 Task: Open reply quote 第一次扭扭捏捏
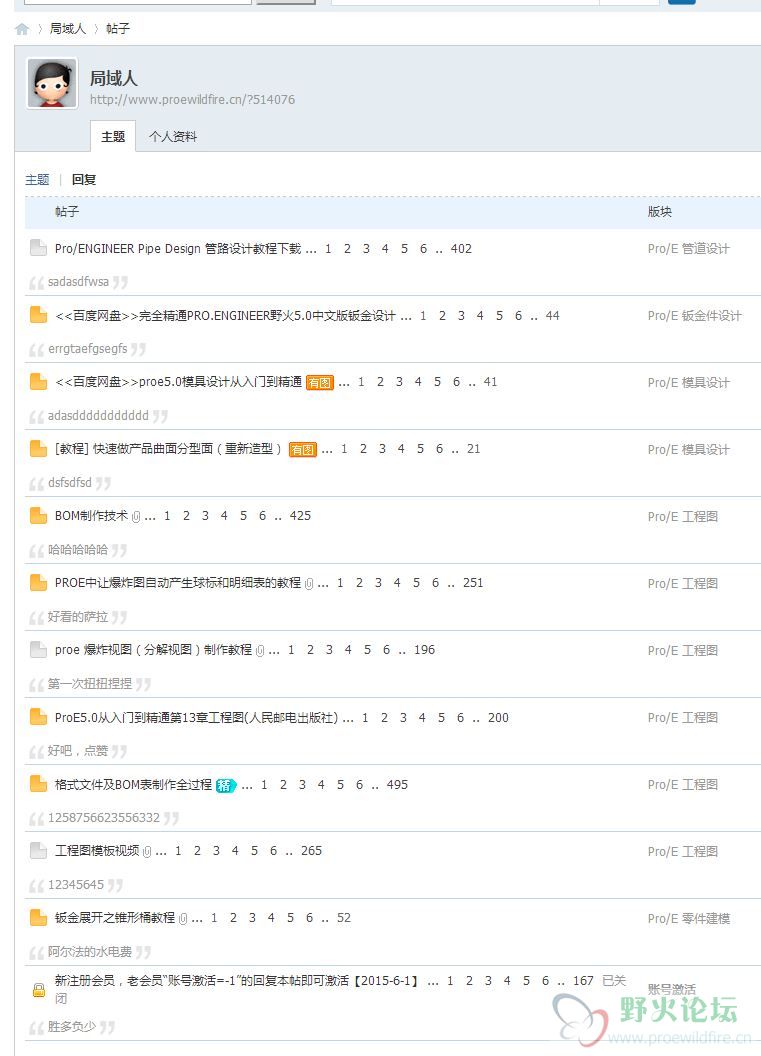coord(90,684)
